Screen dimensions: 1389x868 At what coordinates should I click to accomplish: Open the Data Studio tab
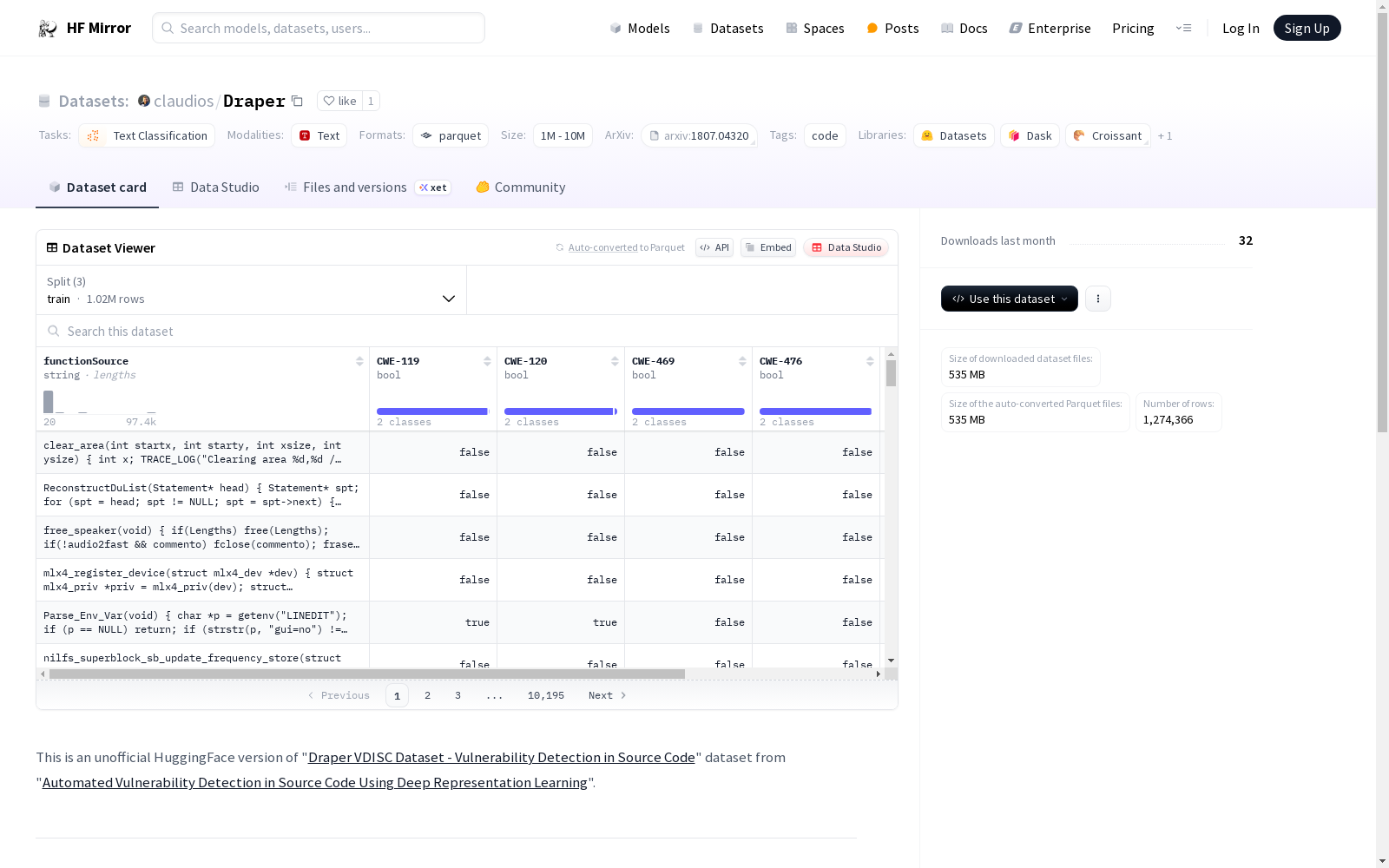(x=215, y=187)
